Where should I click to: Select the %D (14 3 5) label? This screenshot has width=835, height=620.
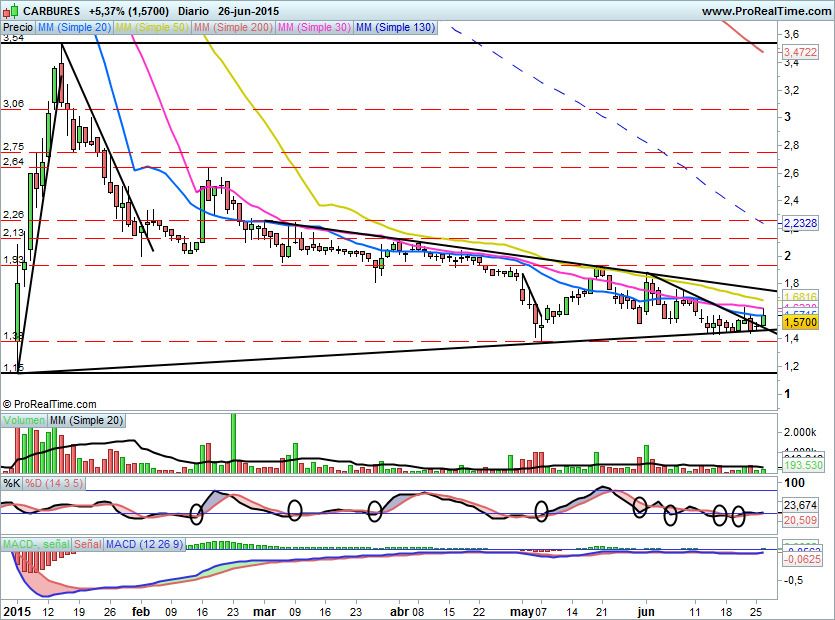click(54, 483)
